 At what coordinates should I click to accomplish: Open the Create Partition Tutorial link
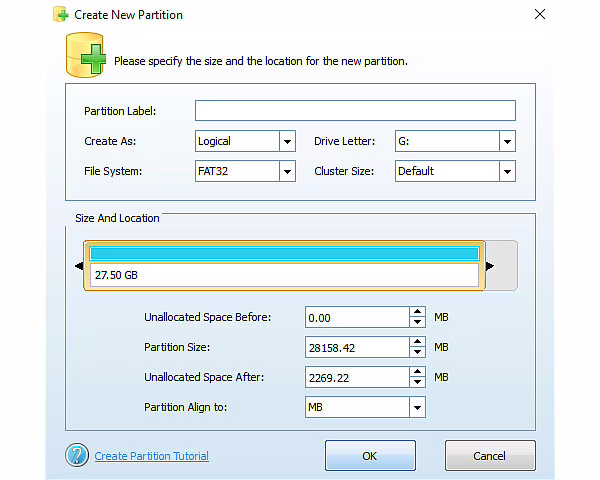tap(152, 456)
